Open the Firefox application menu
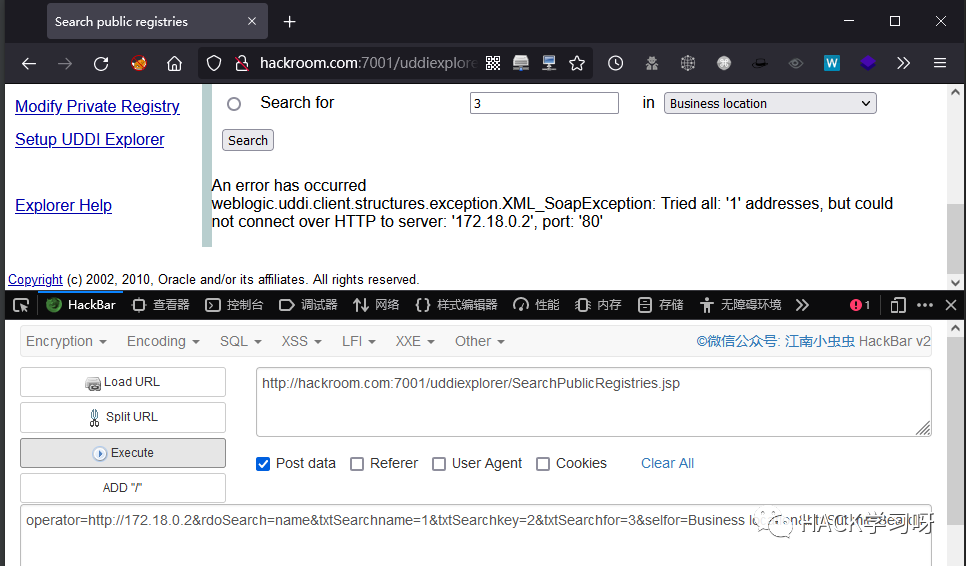Viewport: 966px width, 566px height. pyautogui.click(x=940, y=63)
